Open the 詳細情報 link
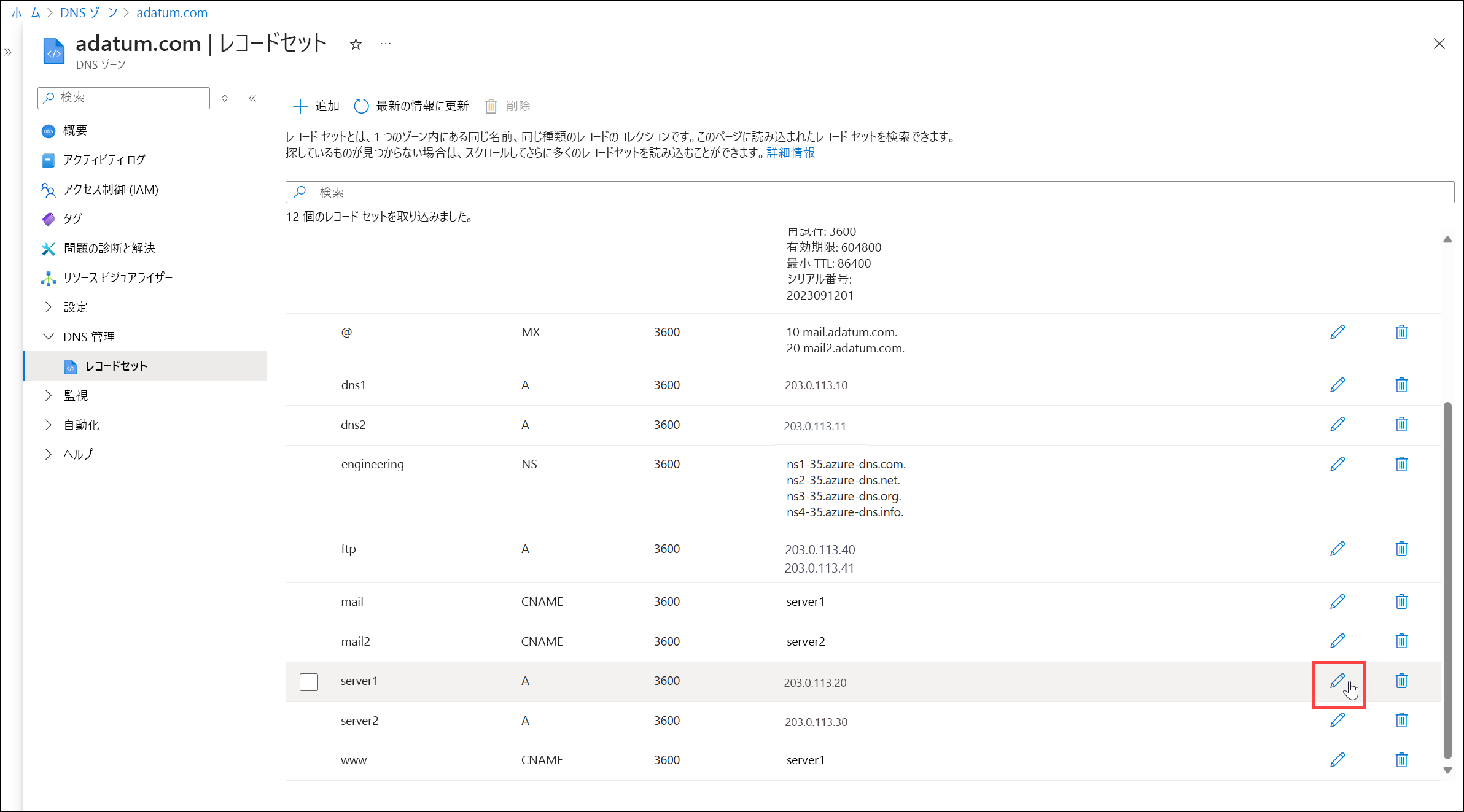This screenshot has height=812, width=1464. pyautogui.click(x=790, y=152)
